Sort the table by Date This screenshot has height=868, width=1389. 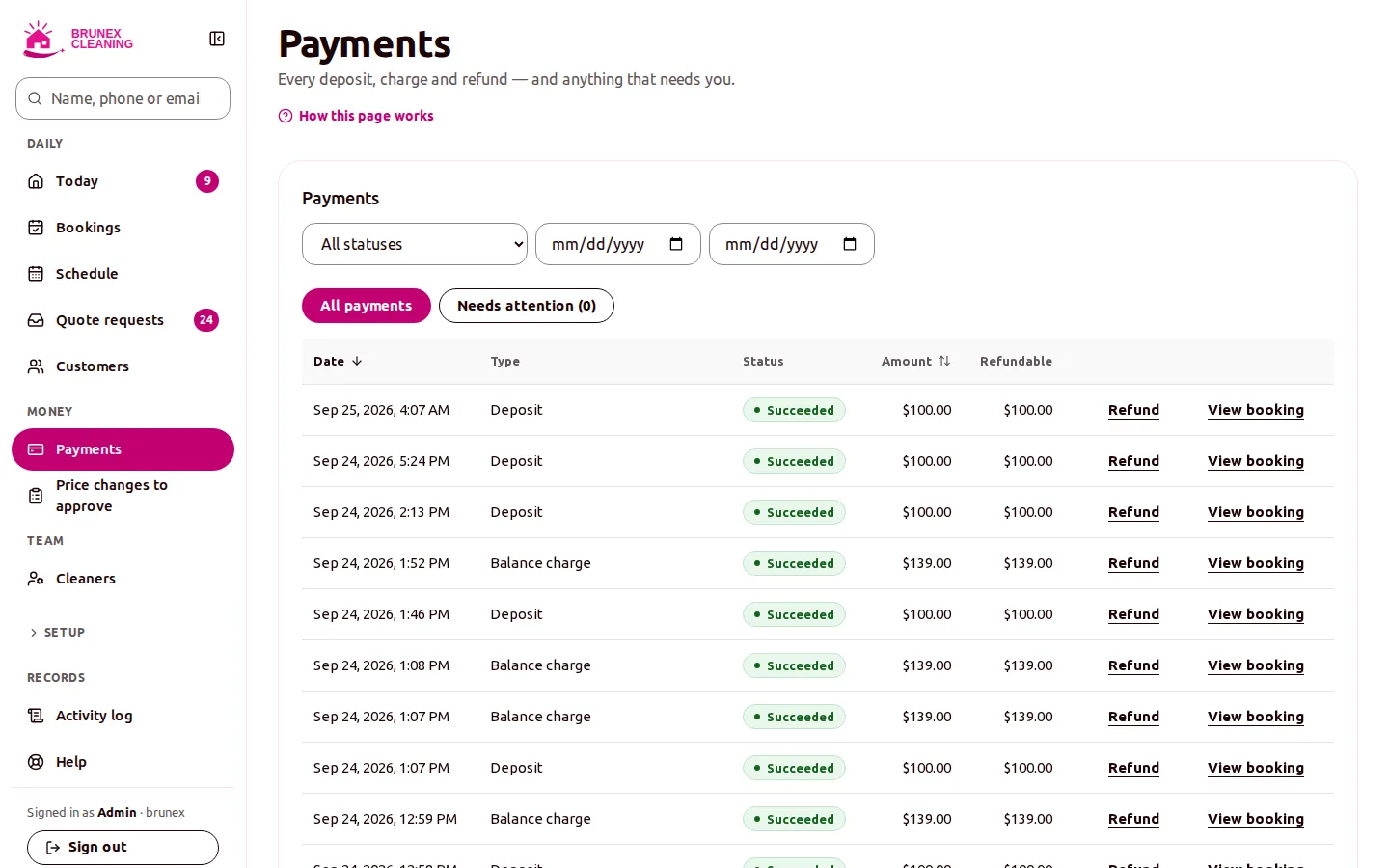point(338,361)
